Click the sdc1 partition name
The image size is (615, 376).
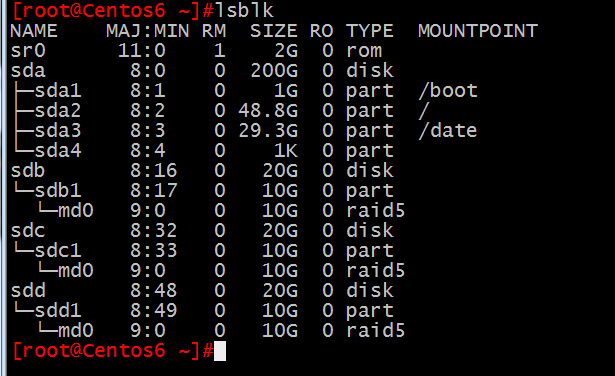click(x=58, y=251)
